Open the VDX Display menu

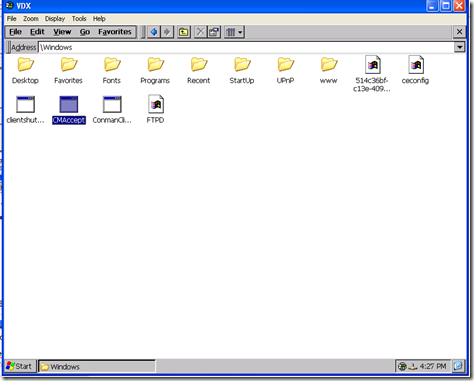tap(55, 19)
